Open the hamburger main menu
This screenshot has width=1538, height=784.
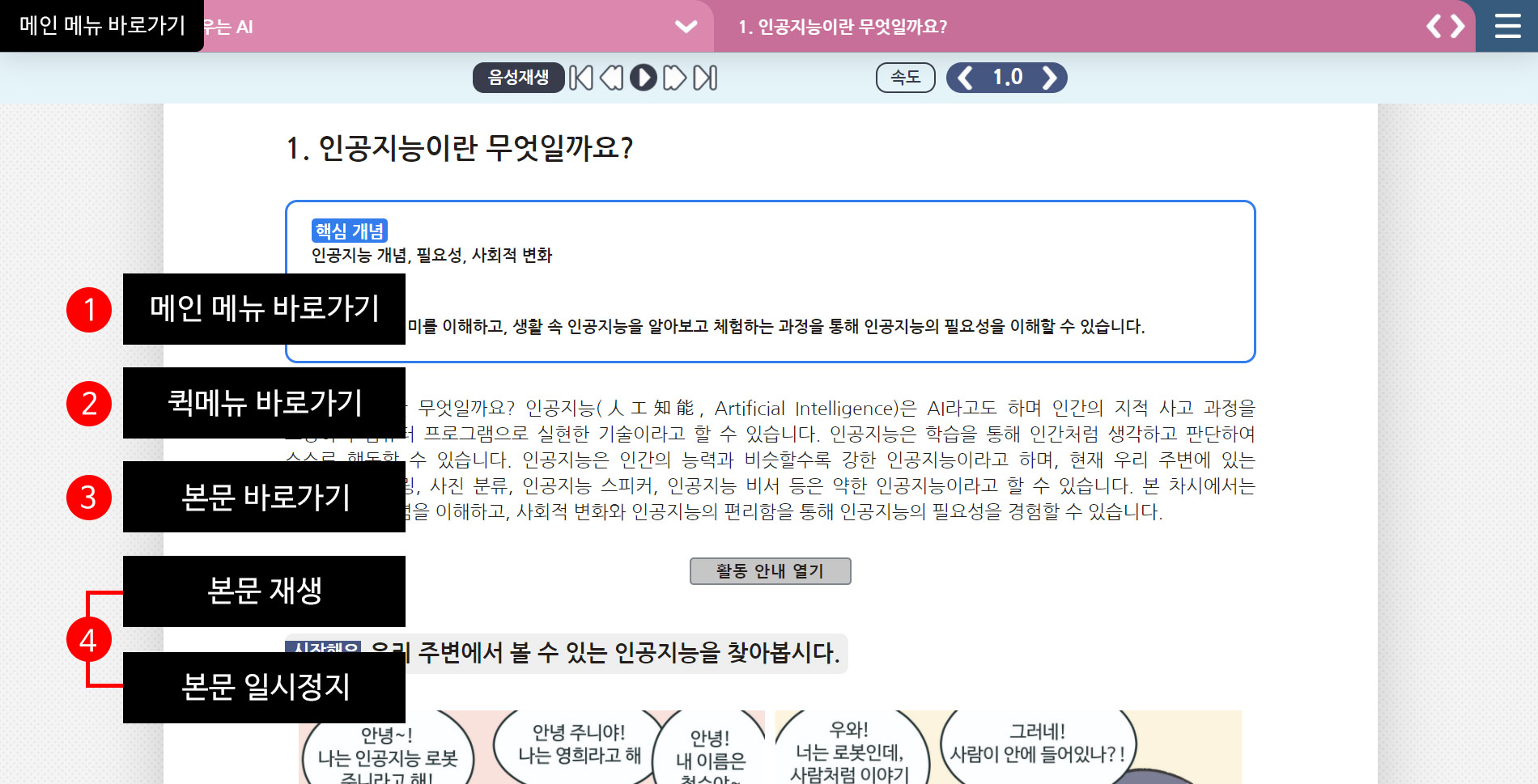point(1507,26)
